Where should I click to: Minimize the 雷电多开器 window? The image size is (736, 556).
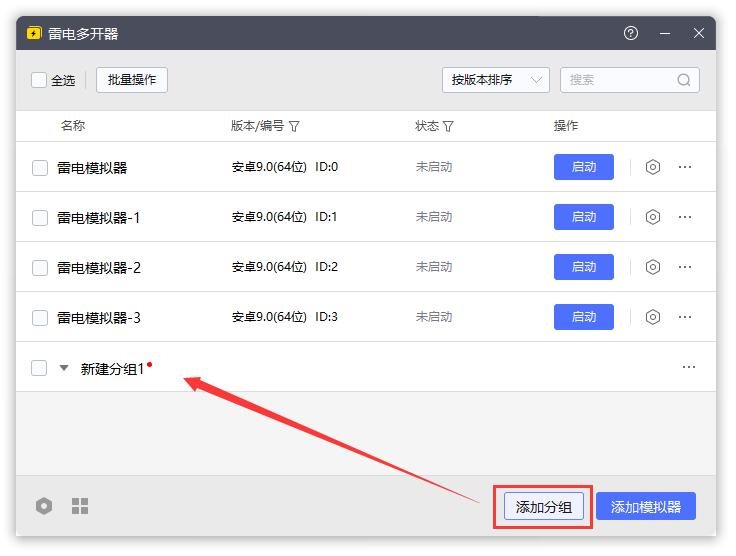[x=665, y=33]
